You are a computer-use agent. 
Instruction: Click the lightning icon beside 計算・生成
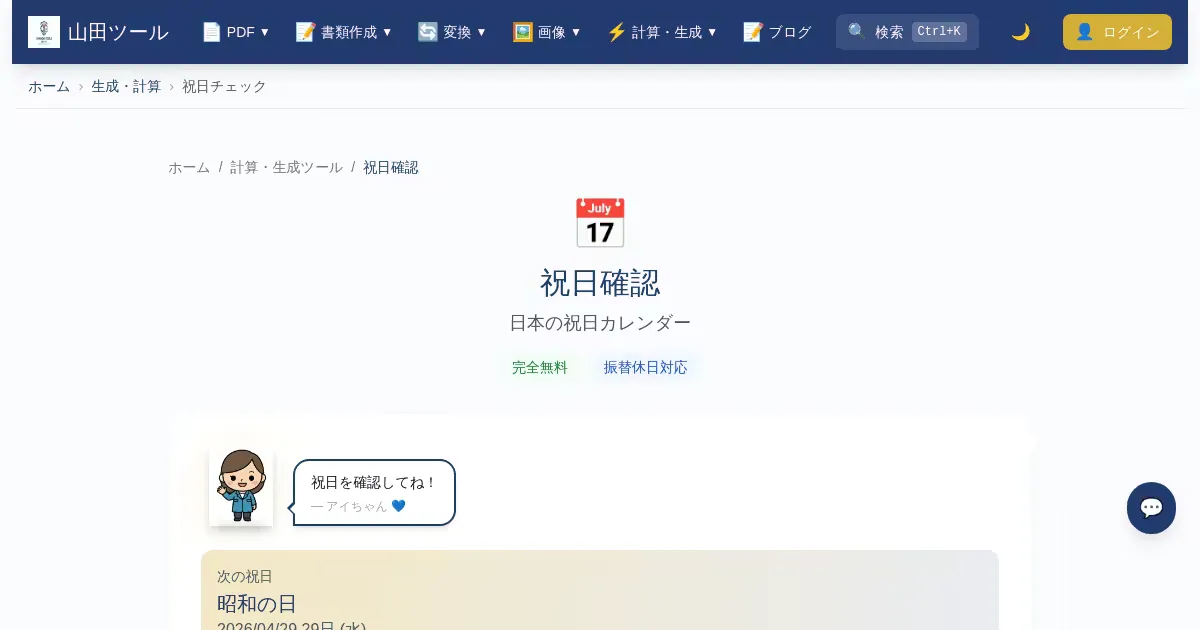pos(616,32)
